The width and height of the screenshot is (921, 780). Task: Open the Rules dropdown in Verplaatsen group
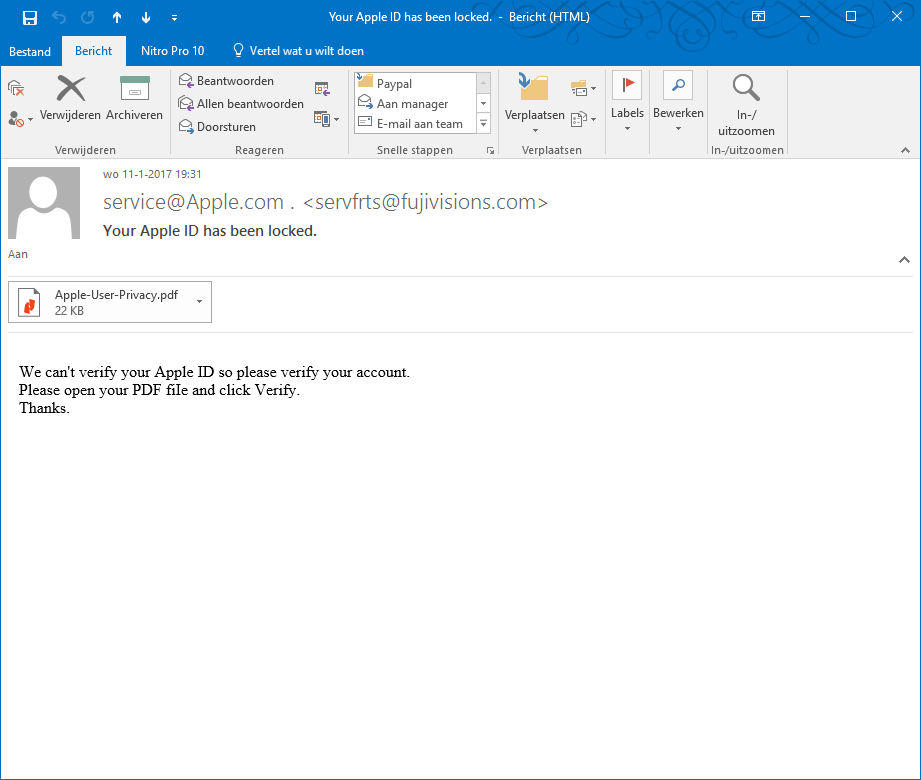(583, 89)
